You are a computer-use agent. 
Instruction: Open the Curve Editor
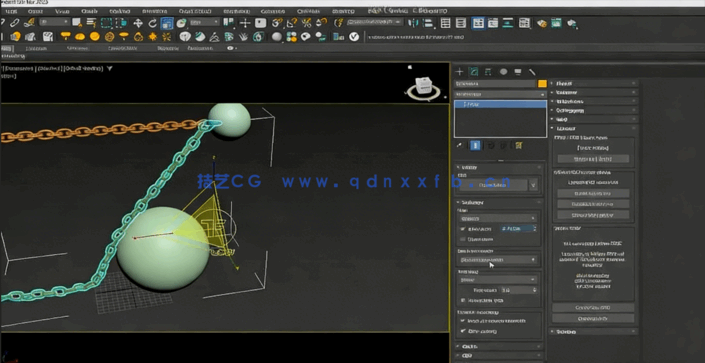point(494,22)
